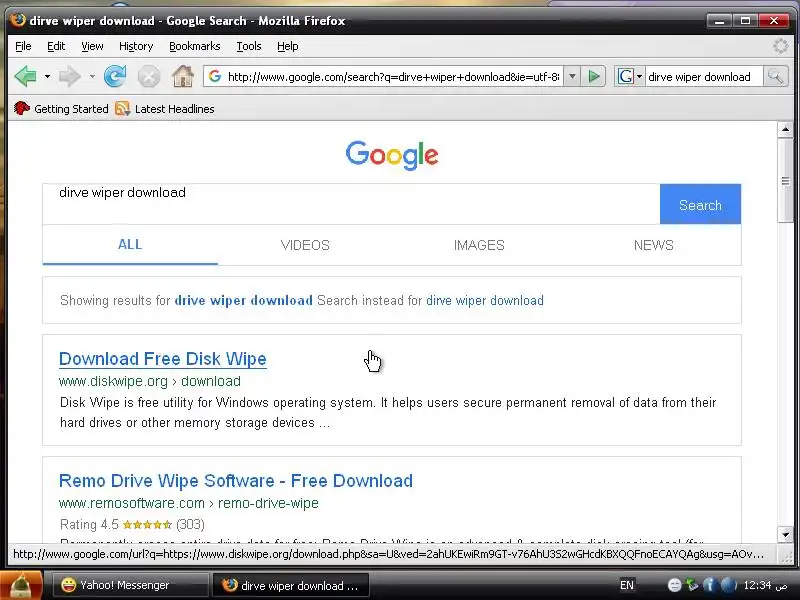Click the Google page search input field
This screenshot has height=600, width=800.
[x=351, y=204]
